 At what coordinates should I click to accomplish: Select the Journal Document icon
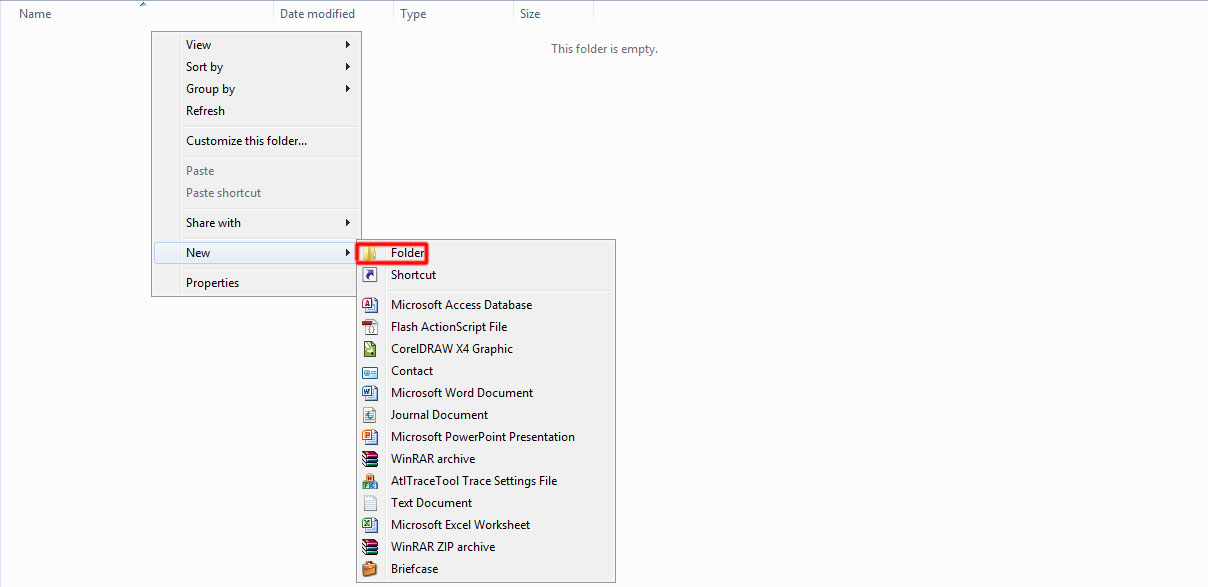(370, 414)
